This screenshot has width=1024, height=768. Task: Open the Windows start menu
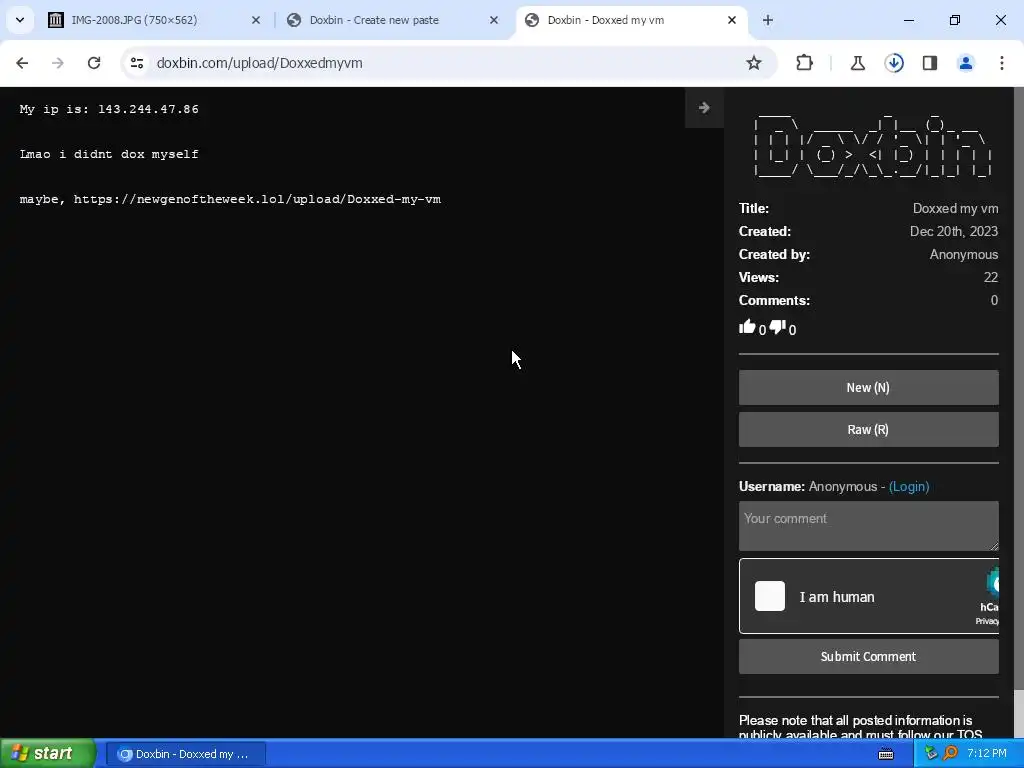pyautogui.click(x=48, y=753)
